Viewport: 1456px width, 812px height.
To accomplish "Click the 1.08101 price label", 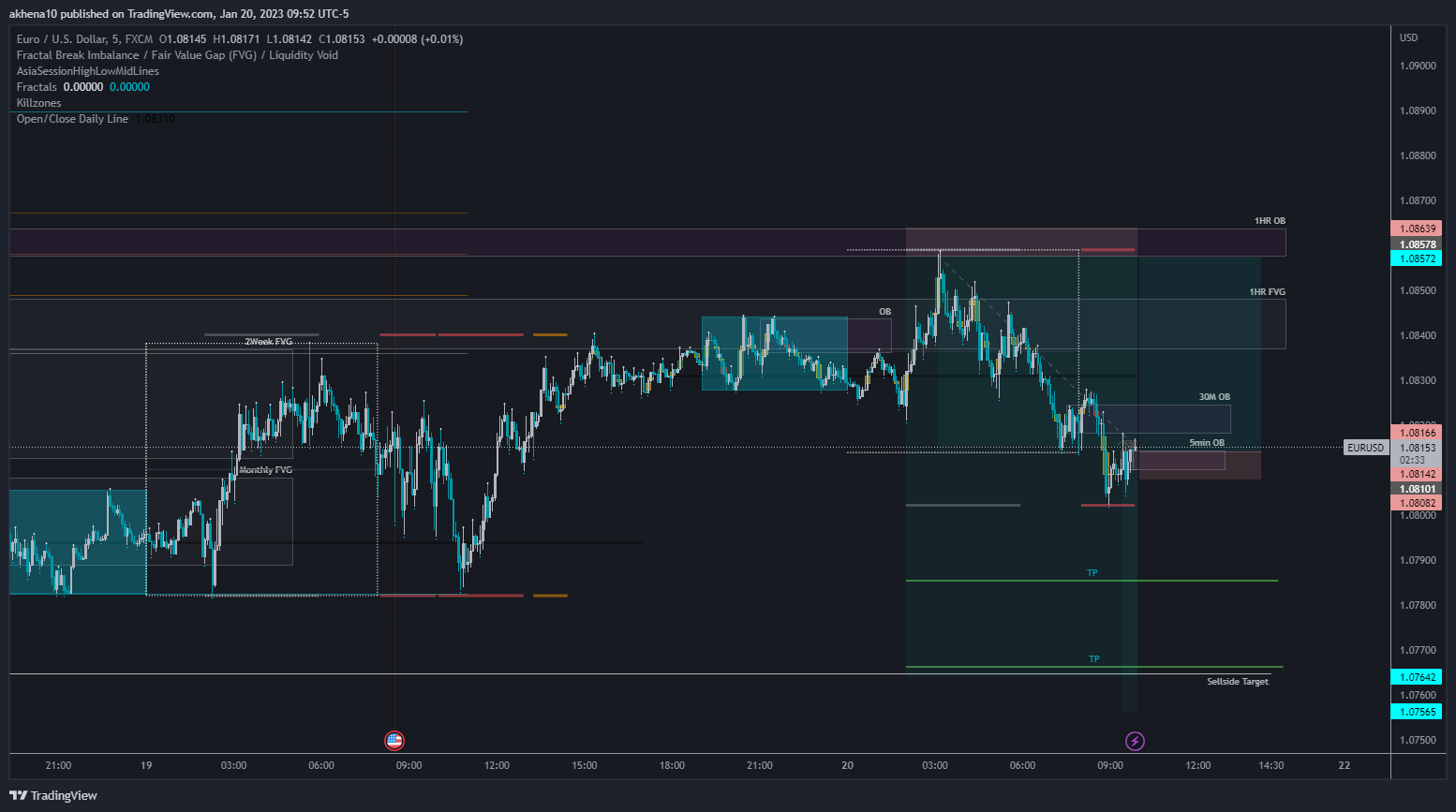I will coord(1417,489).
